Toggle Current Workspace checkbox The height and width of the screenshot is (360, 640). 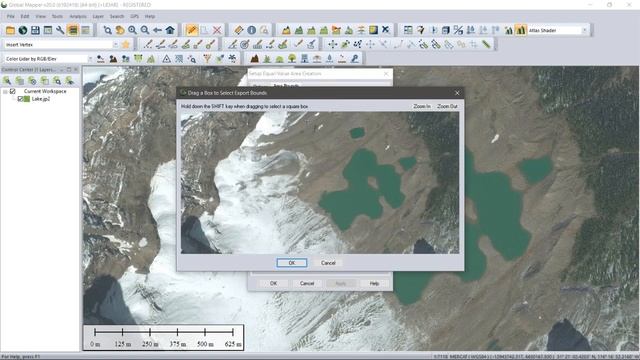(x=13, y=91)
